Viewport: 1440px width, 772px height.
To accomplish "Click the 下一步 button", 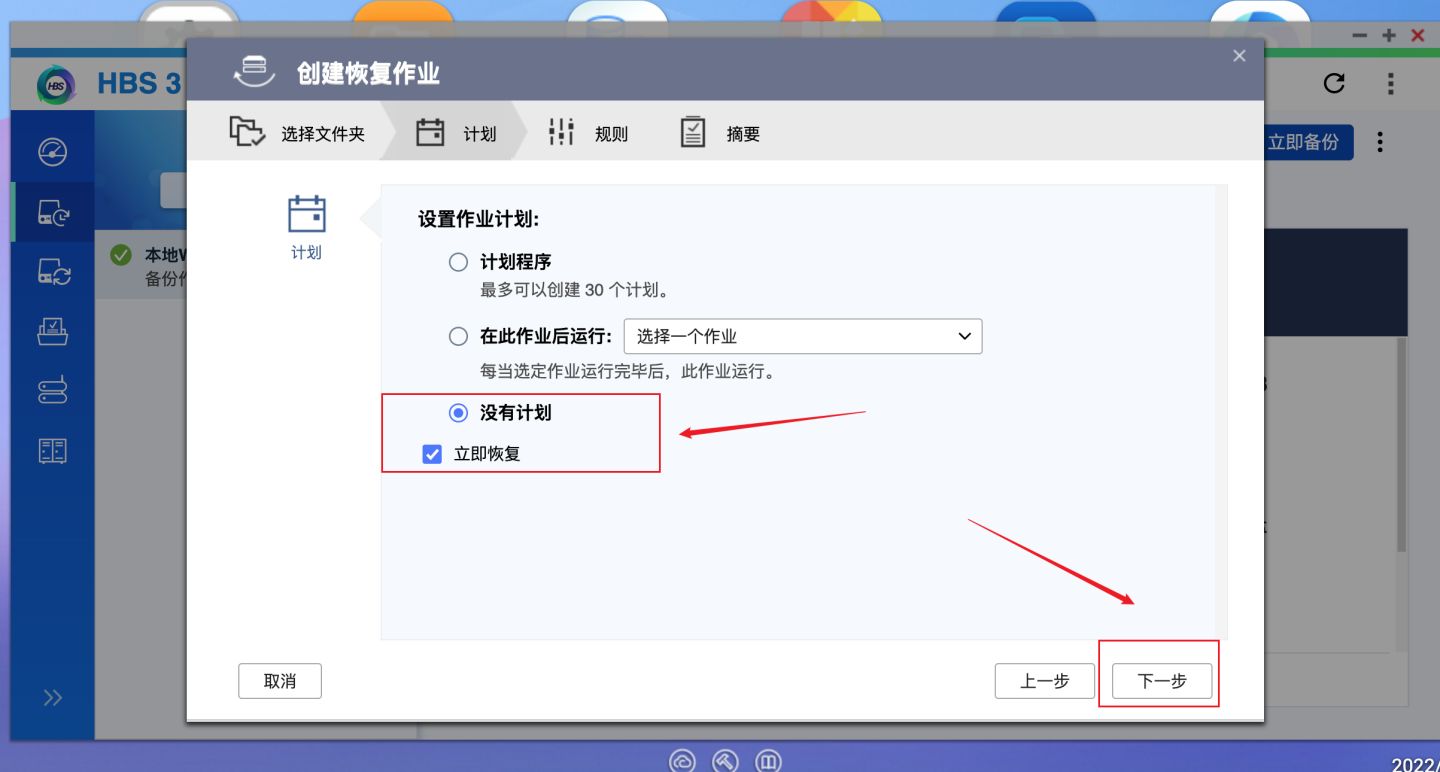I will (1160, 680).
